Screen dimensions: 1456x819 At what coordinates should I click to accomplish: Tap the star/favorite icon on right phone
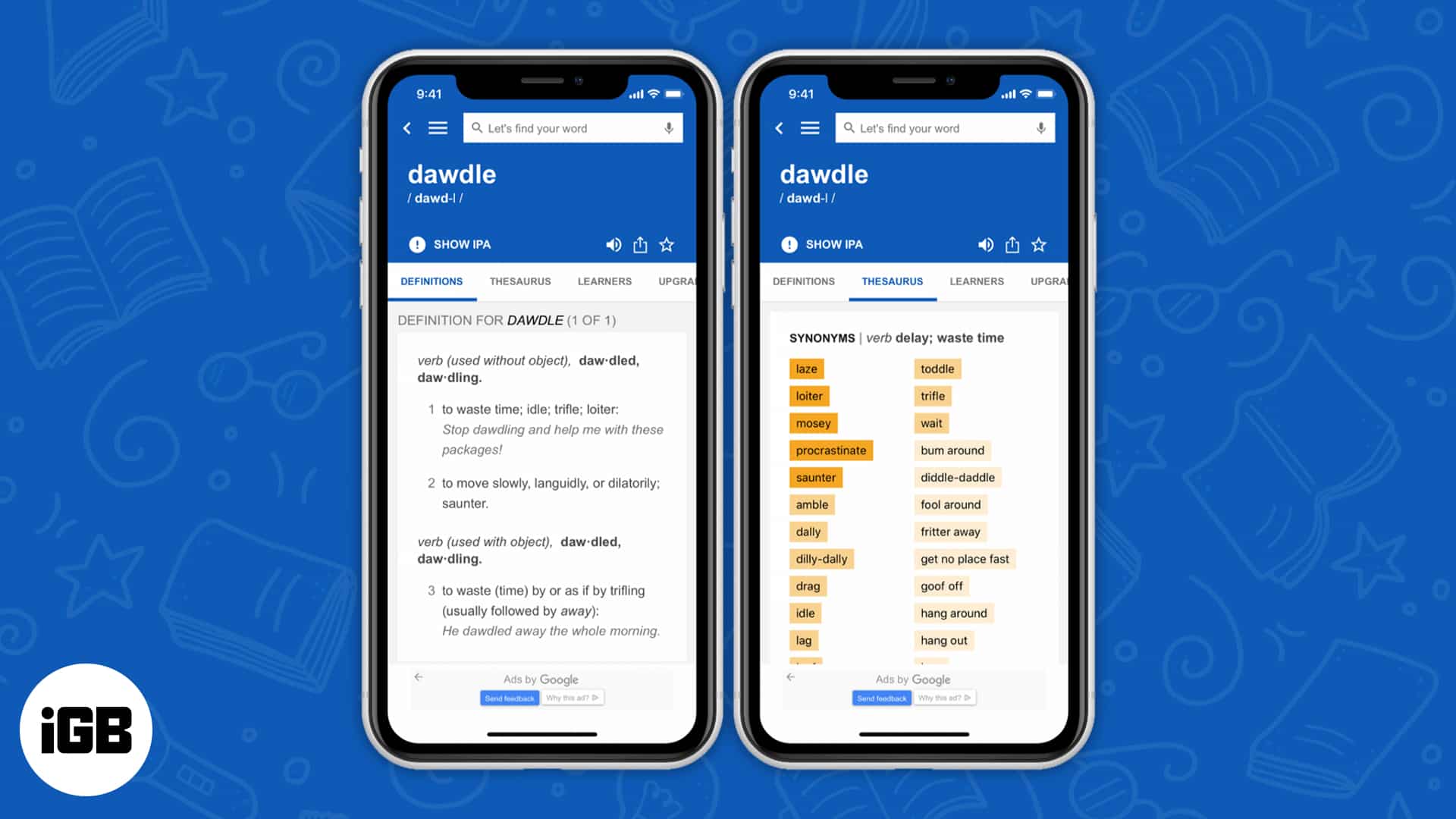1040,245
